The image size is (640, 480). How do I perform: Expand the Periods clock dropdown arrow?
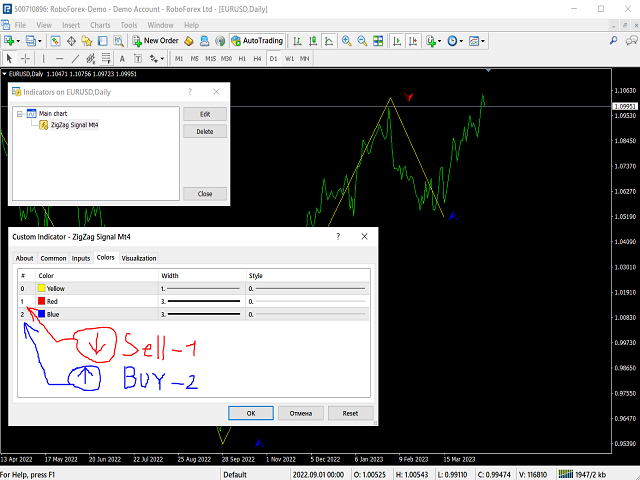click(x=461, y=41)
